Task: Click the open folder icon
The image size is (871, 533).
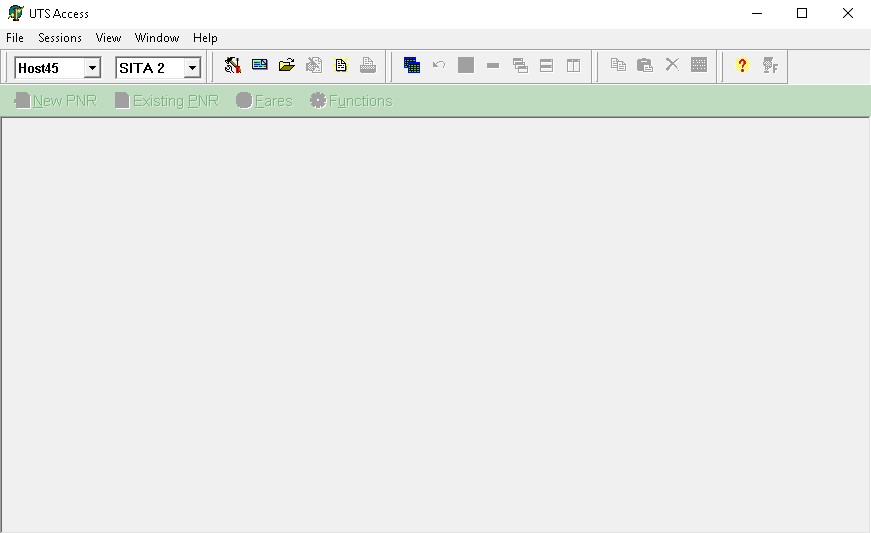Action: (x=287, y=66)
